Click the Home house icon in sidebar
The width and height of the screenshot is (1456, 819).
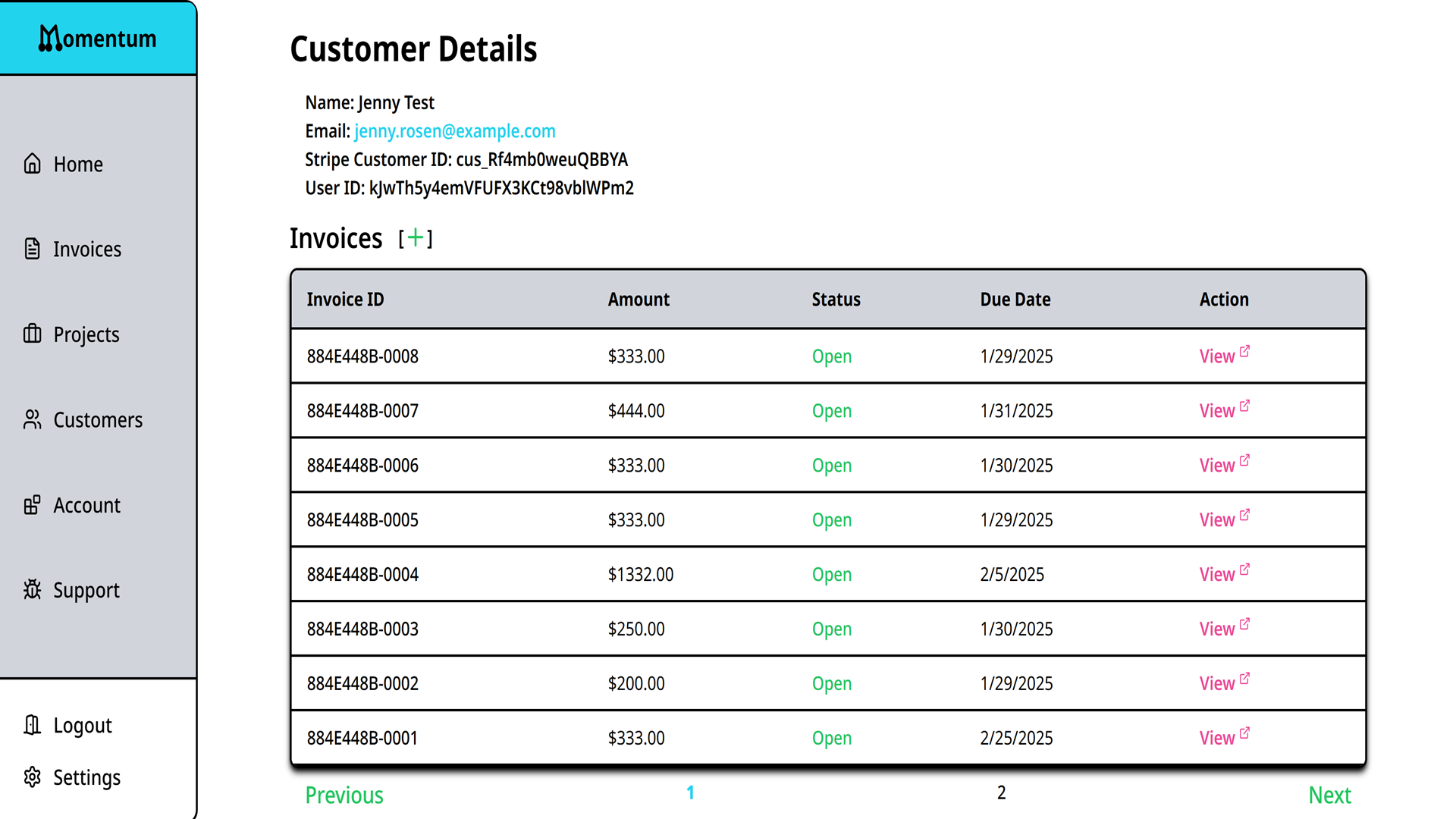[32, 164]
